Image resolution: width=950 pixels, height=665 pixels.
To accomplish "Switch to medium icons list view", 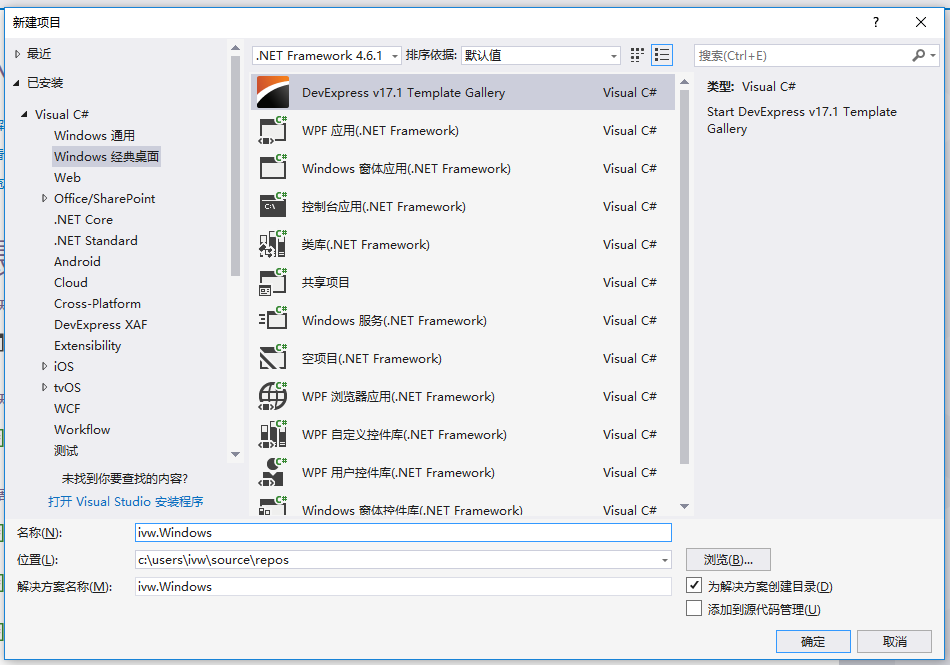I will [662, 55].
